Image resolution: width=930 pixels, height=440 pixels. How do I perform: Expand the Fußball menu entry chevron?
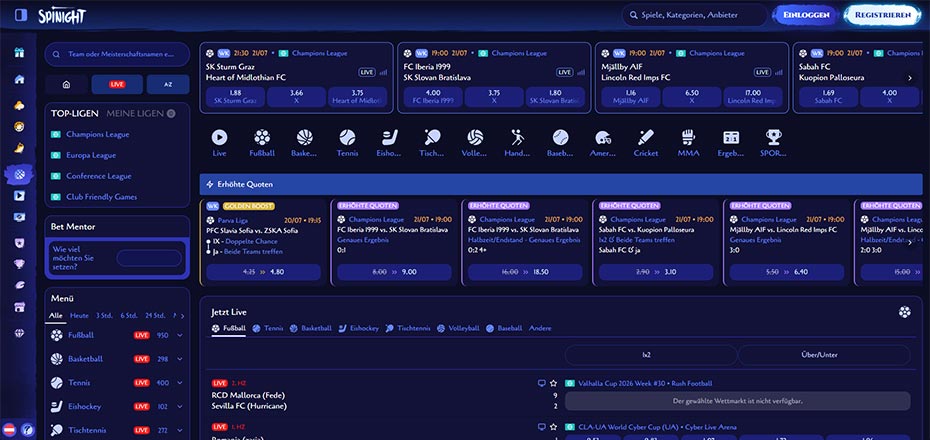tap(180, 336)
